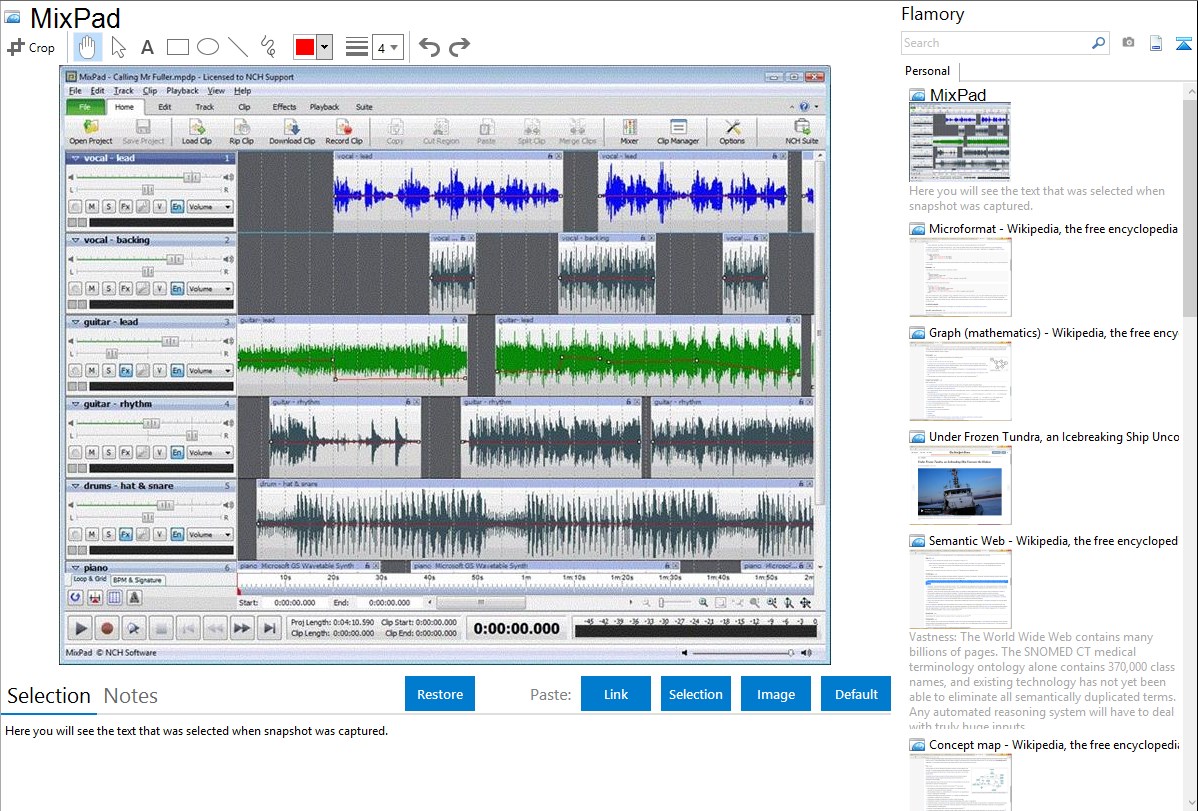
Task: Click the Link paste button
Action: [616, 694]
